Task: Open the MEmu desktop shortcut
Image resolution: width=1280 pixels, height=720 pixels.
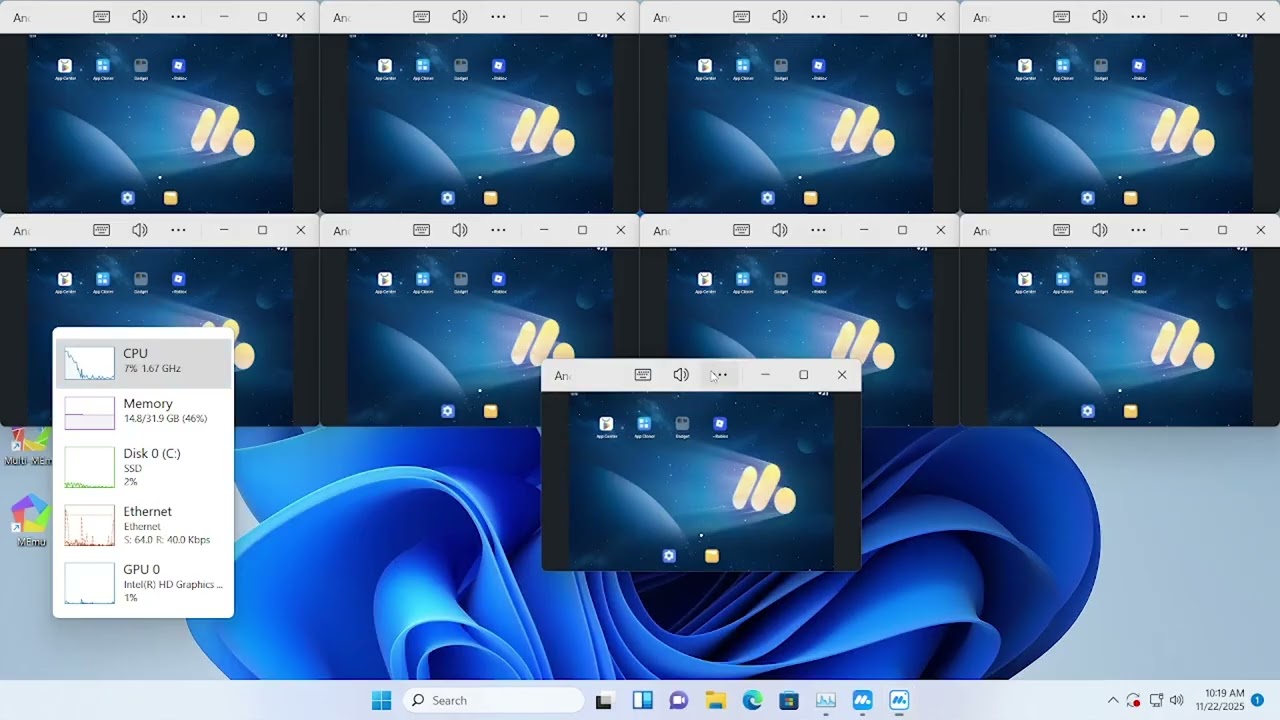Action: (x=30, y=520)
